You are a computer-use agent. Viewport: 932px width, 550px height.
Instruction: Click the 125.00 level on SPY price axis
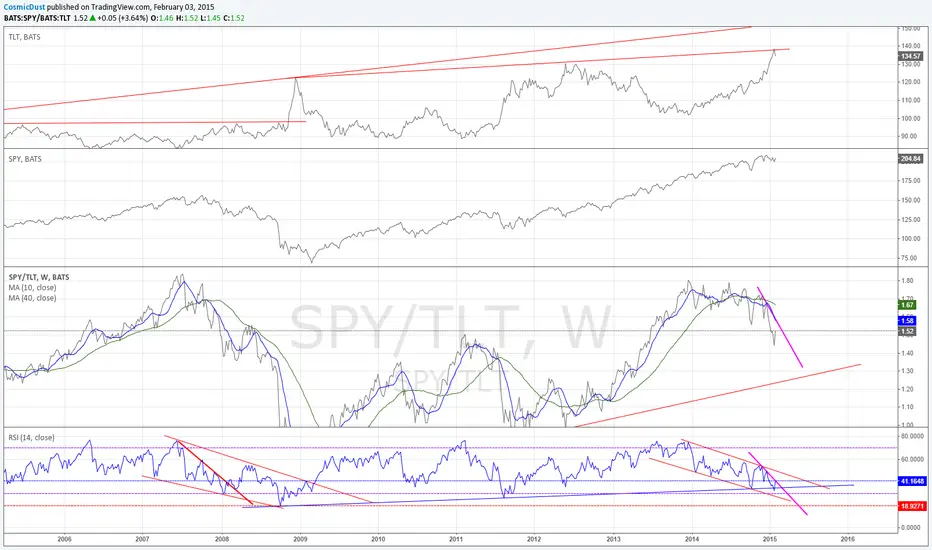click(911, 219)
